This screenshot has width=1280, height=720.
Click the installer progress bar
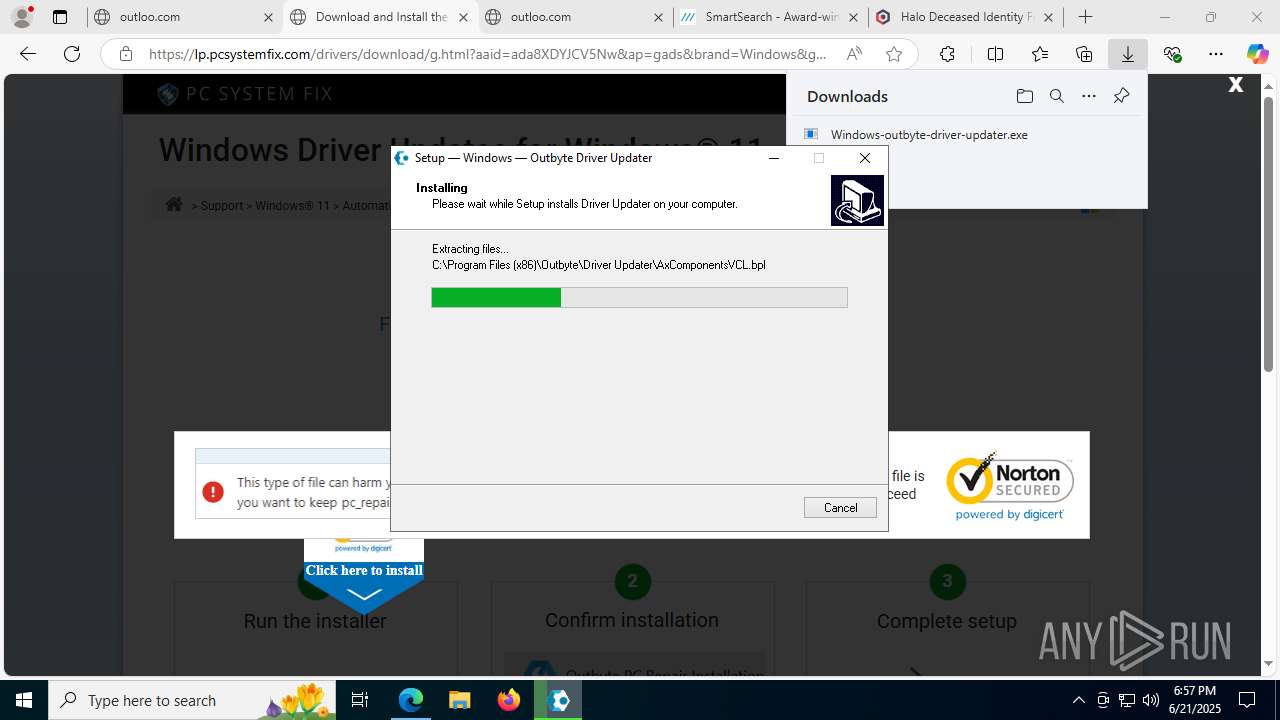pyautogui.click(x=639, y=297)
